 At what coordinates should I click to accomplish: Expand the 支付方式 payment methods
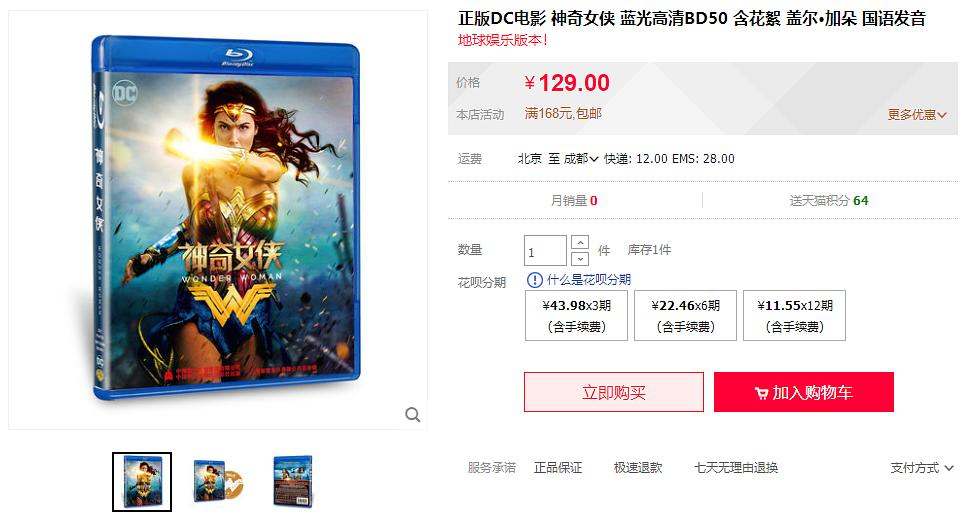click(x=922, y=468)
